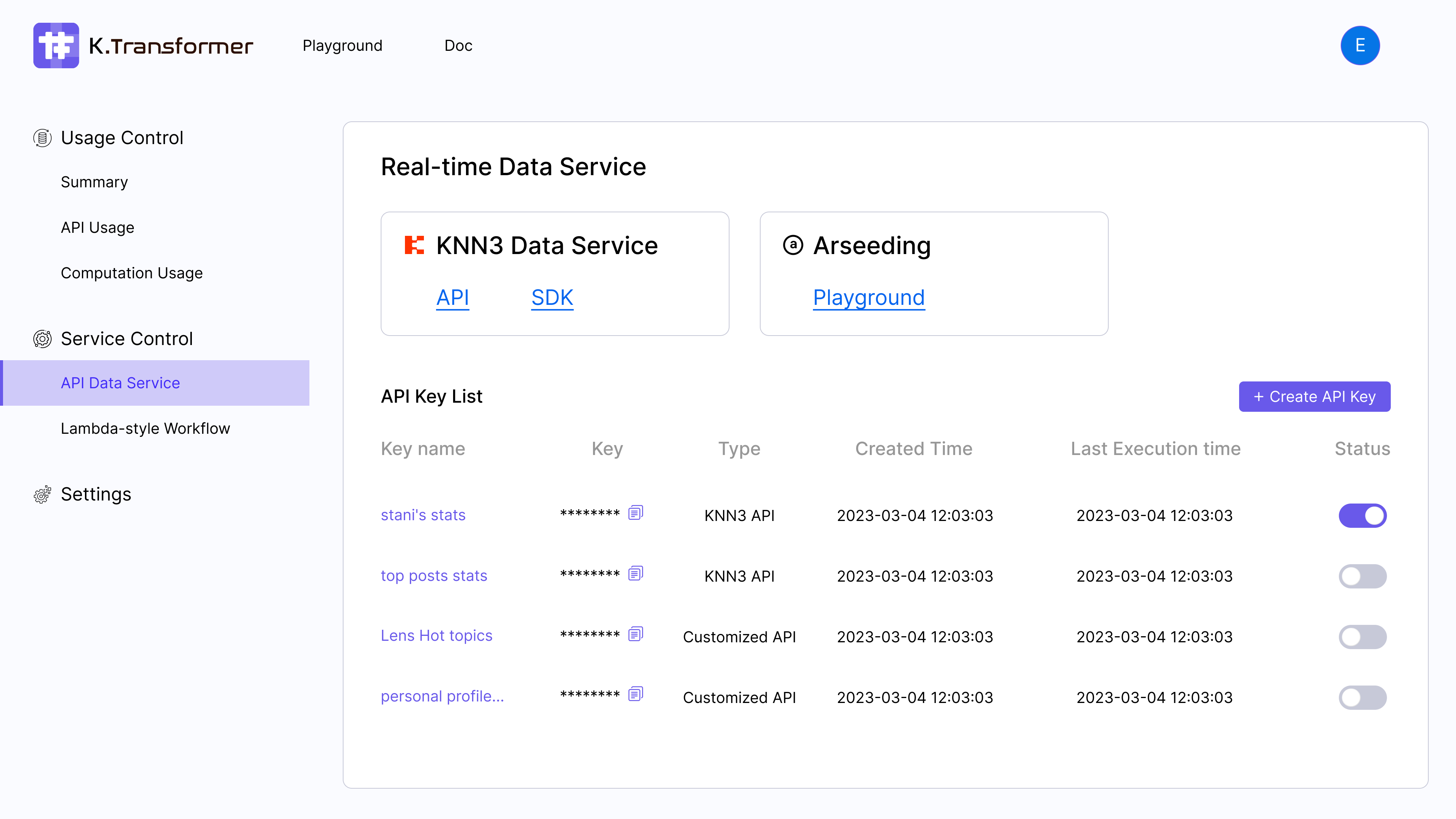Click the Real-time Data Service heading
This screenshot has height=819, width=1456.
tap(513, 167)
